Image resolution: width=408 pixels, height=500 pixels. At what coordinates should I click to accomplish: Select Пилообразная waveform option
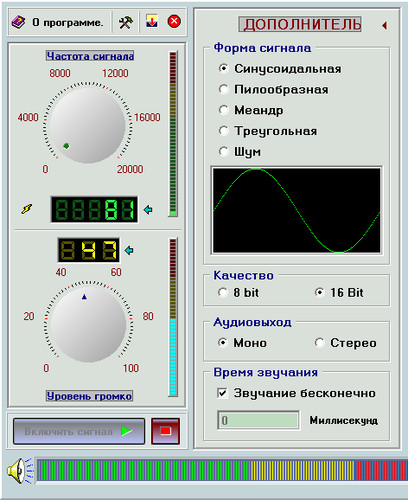pyautogui.click(x=273, y=89)
